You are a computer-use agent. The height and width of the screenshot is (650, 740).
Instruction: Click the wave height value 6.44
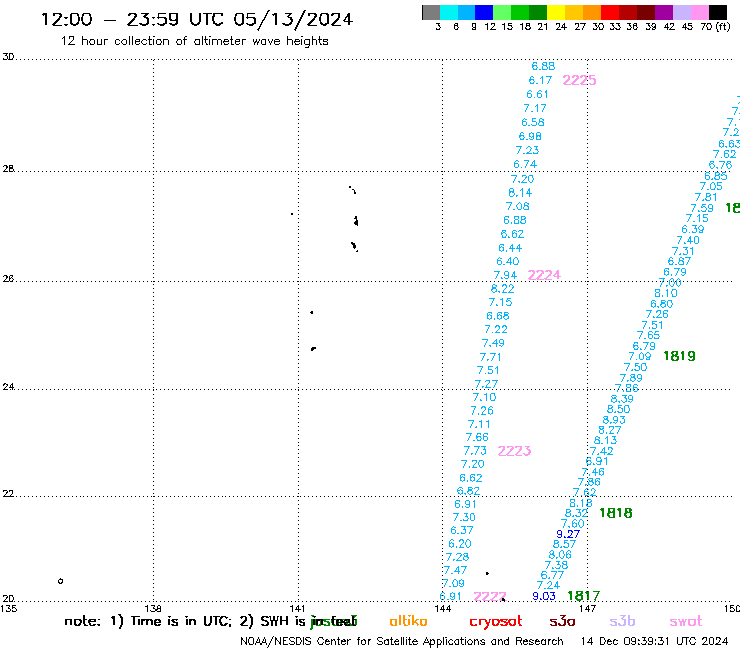tap(510, 248)
